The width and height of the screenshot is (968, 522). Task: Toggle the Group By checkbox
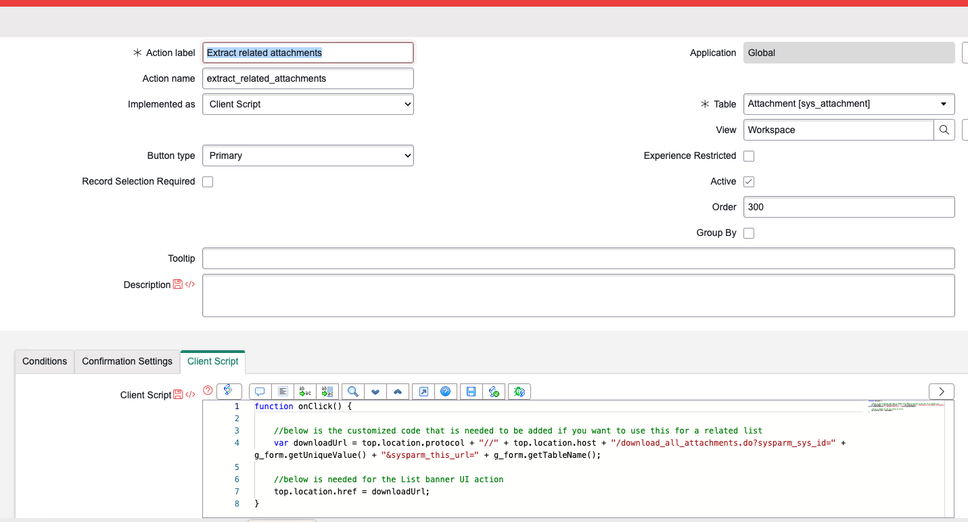[x=749, y=233]
